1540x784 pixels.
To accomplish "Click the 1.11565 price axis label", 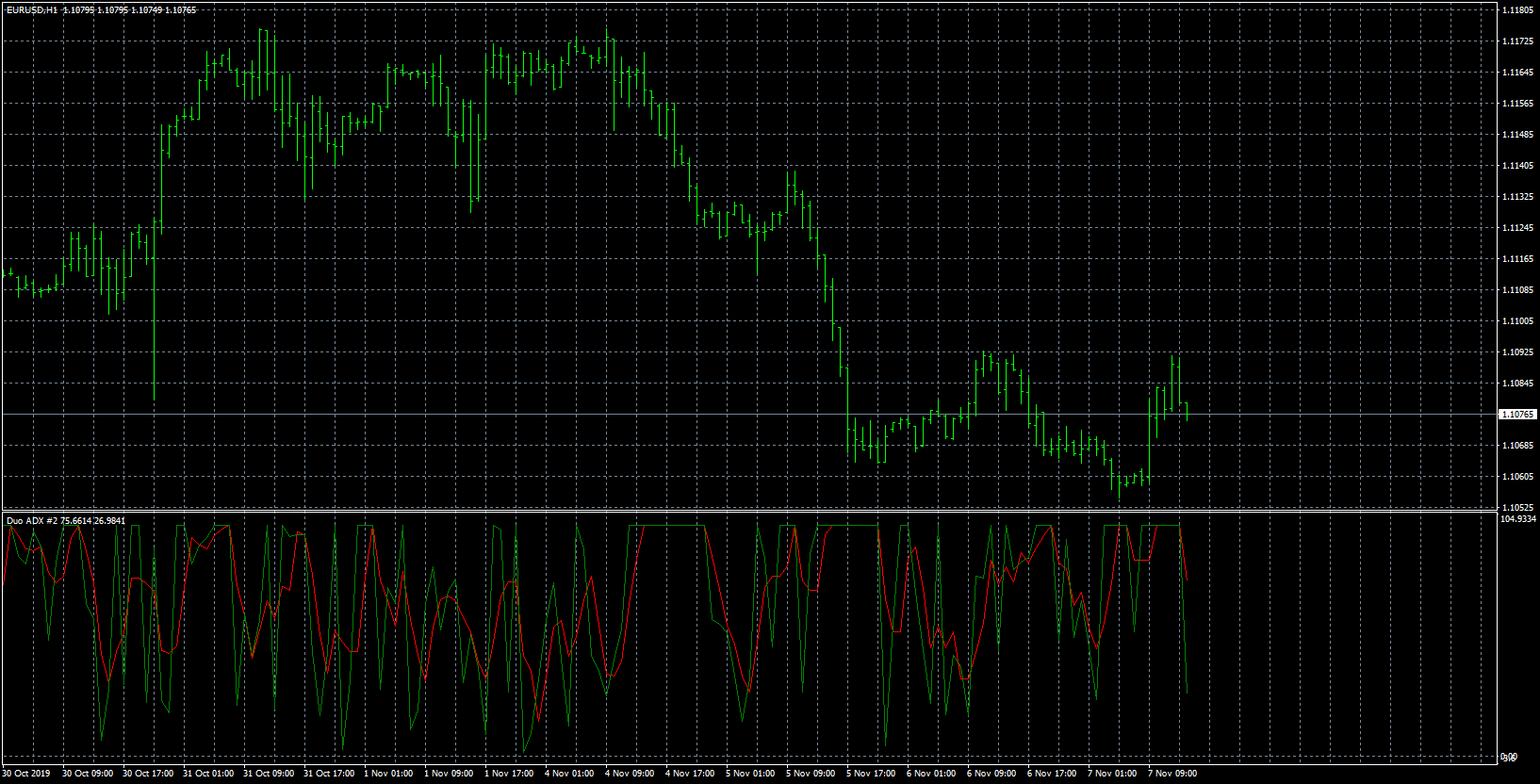I will pos(1517,104).
